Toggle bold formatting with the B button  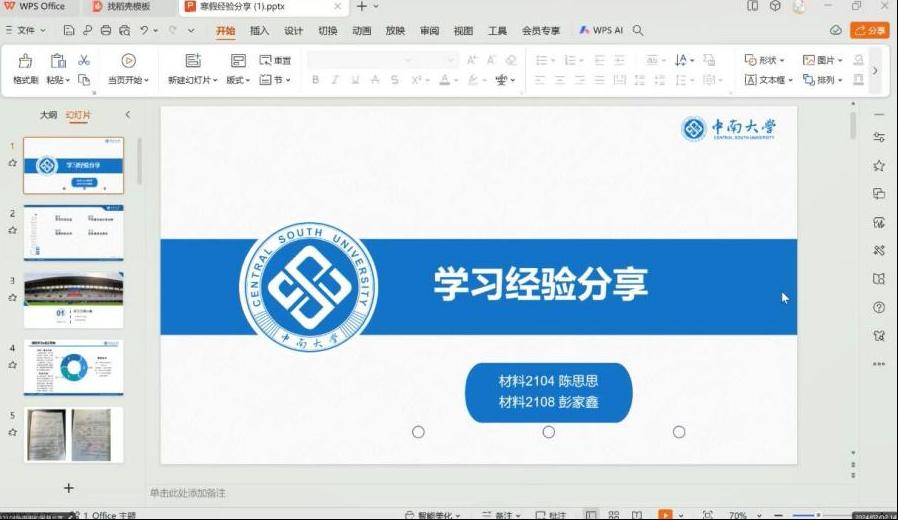coord(315,80)
